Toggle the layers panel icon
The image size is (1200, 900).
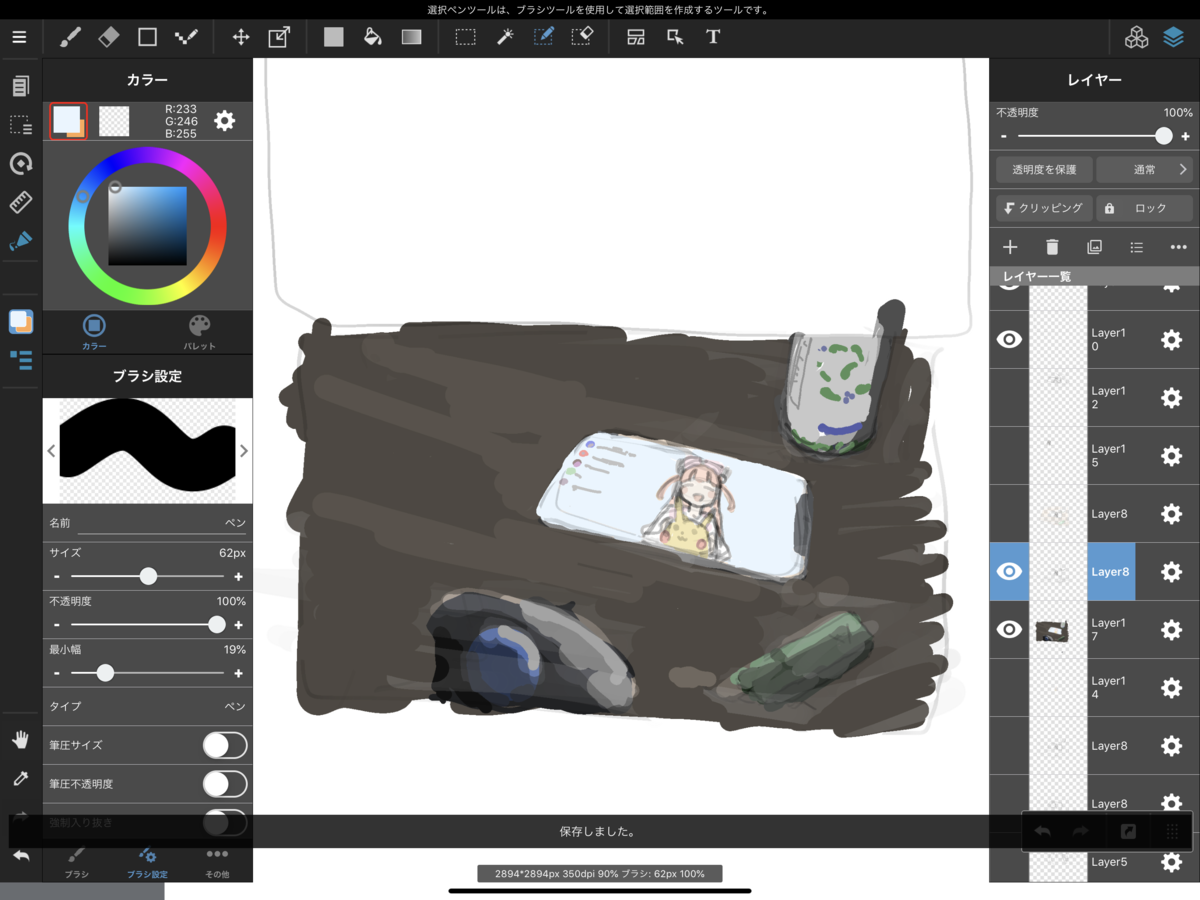[x=1174, y=37]
